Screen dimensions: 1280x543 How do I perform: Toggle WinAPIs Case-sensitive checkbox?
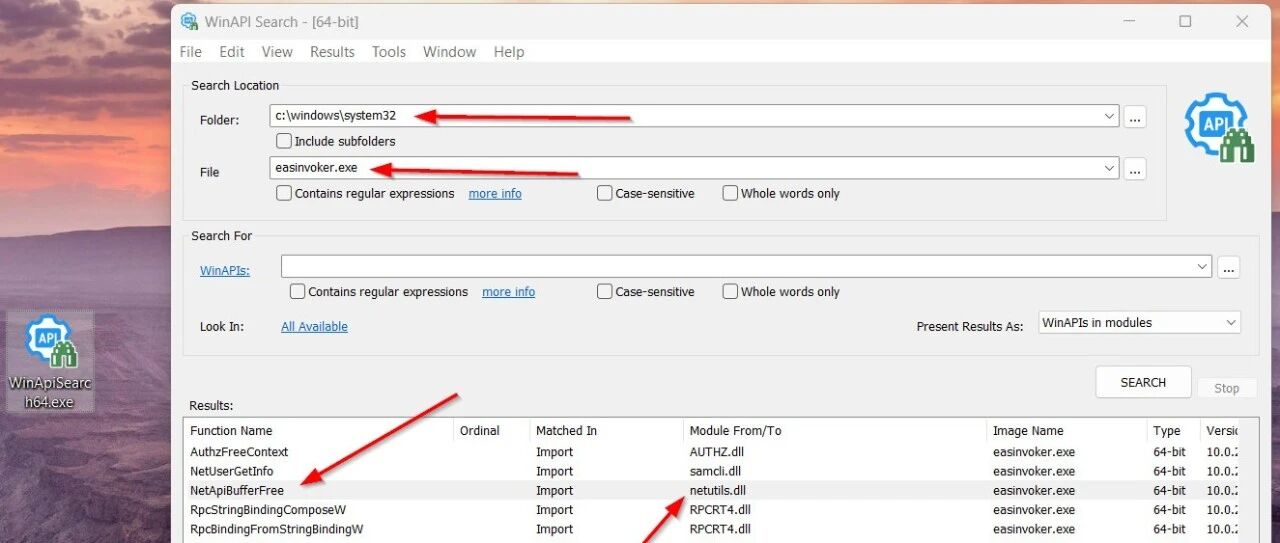605,292
